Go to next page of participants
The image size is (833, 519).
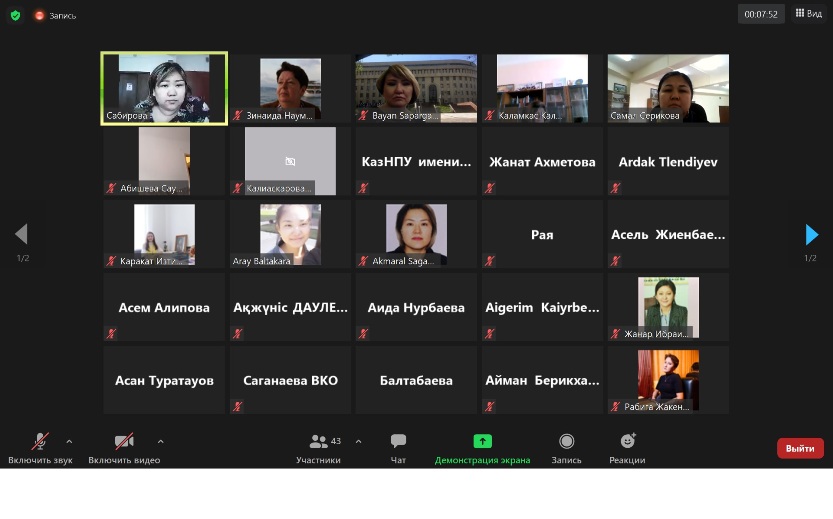pyautogui.click(x=811, y=235)
